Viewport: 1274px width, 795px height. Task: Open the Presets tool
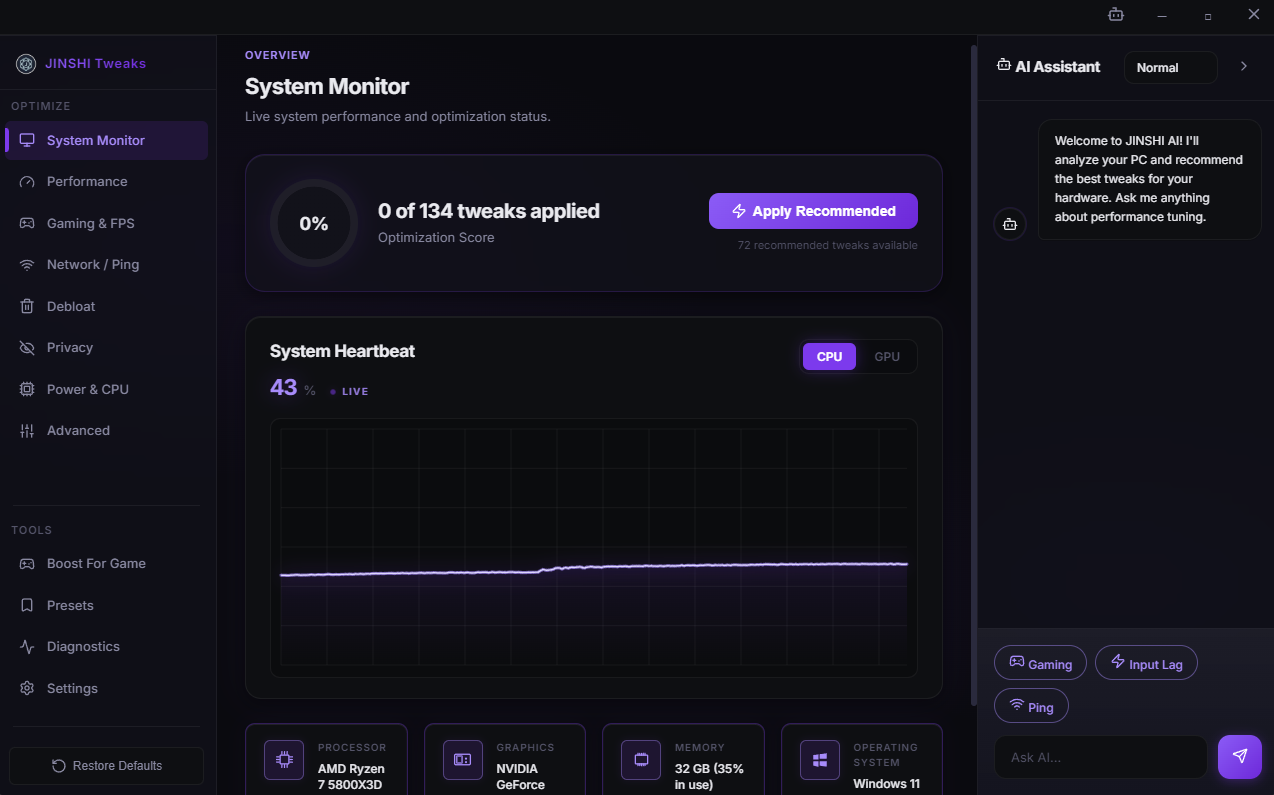pos(106,605)
